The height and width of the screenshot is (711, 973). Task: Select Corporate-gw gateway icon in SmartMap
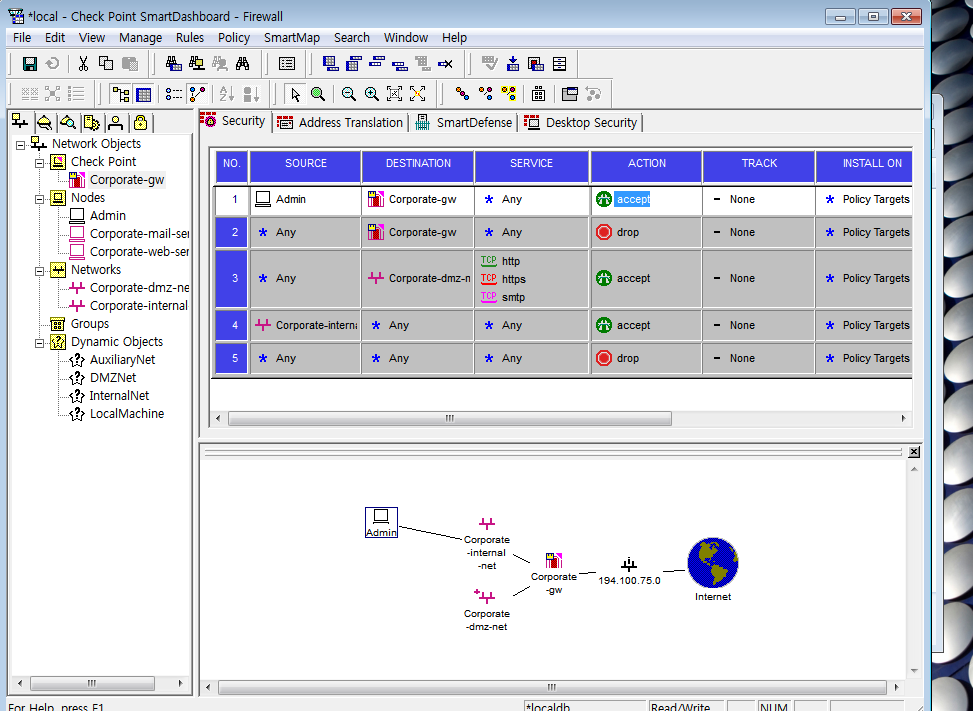[x=554, y=561]
